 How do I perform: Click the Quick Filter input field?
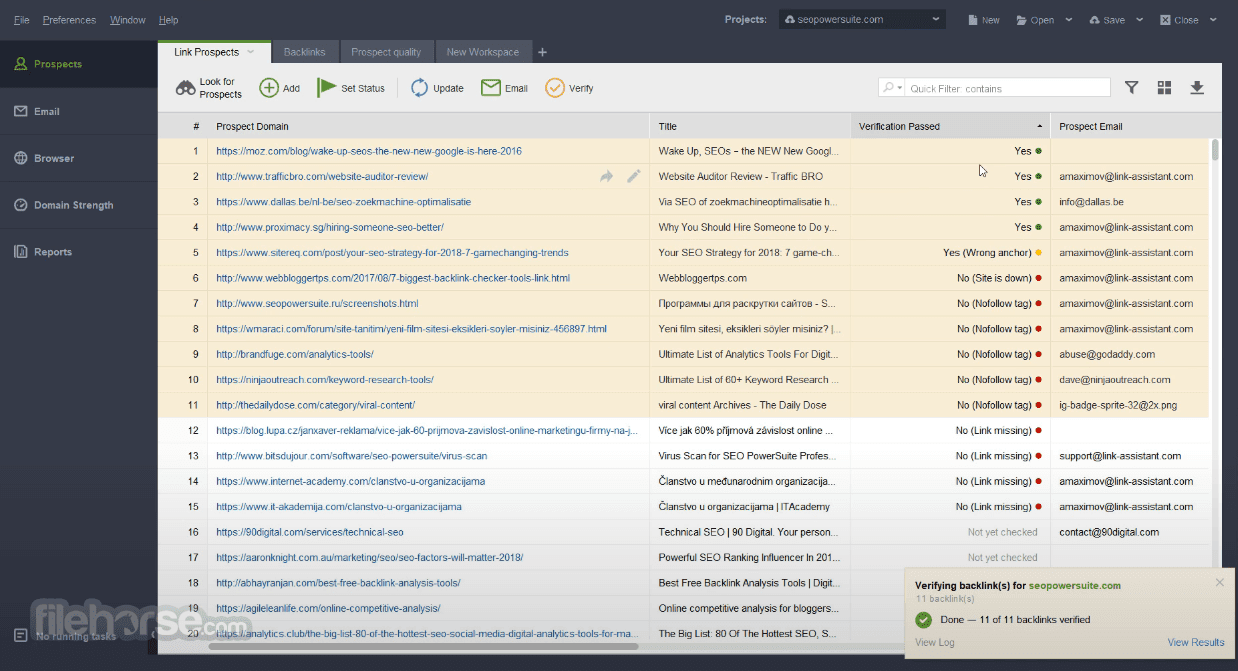pyautogui.click(x=1008, y=88)
